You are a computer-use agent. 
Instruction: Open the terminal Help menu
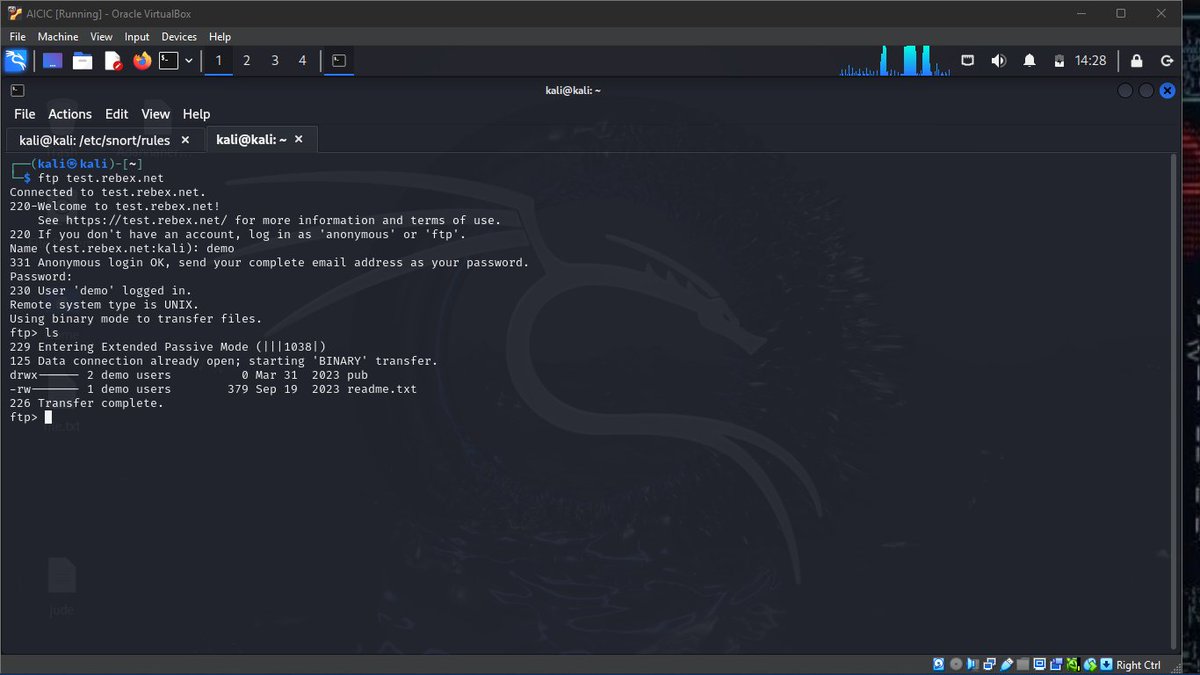tap(196, 114)
